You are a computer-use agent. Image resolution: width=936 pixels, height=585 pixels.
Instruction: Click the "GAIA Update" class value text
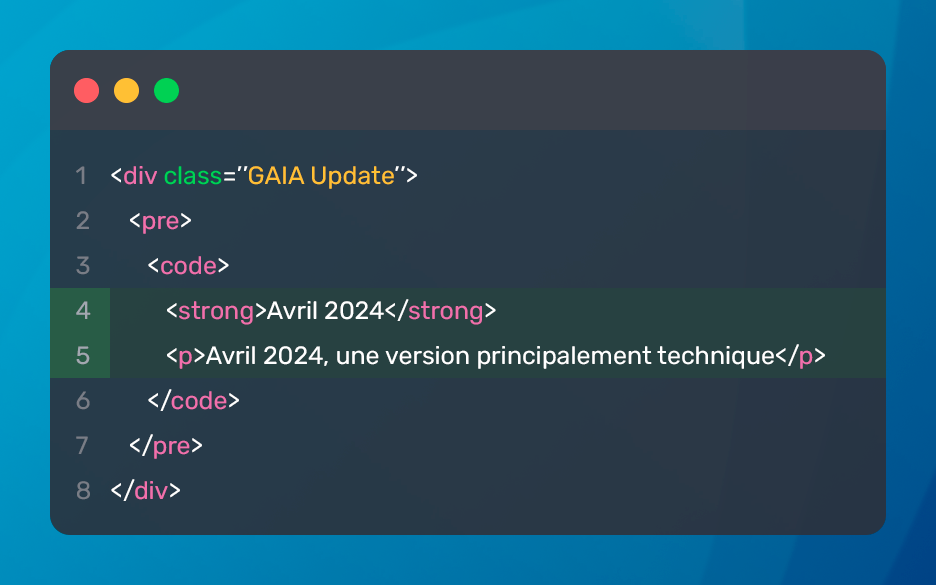click(321, 176)
